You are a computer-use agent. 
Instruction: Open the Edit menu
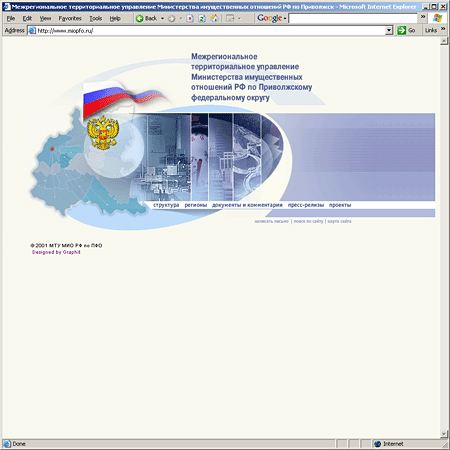pyautogui.click(x=27, y=19)
